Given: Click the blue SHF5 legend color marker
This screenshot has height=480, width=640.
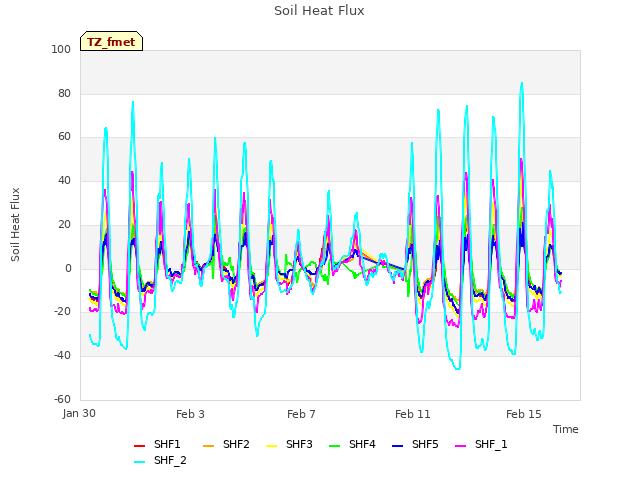Looking at the screenshot, I should [398, 446].
